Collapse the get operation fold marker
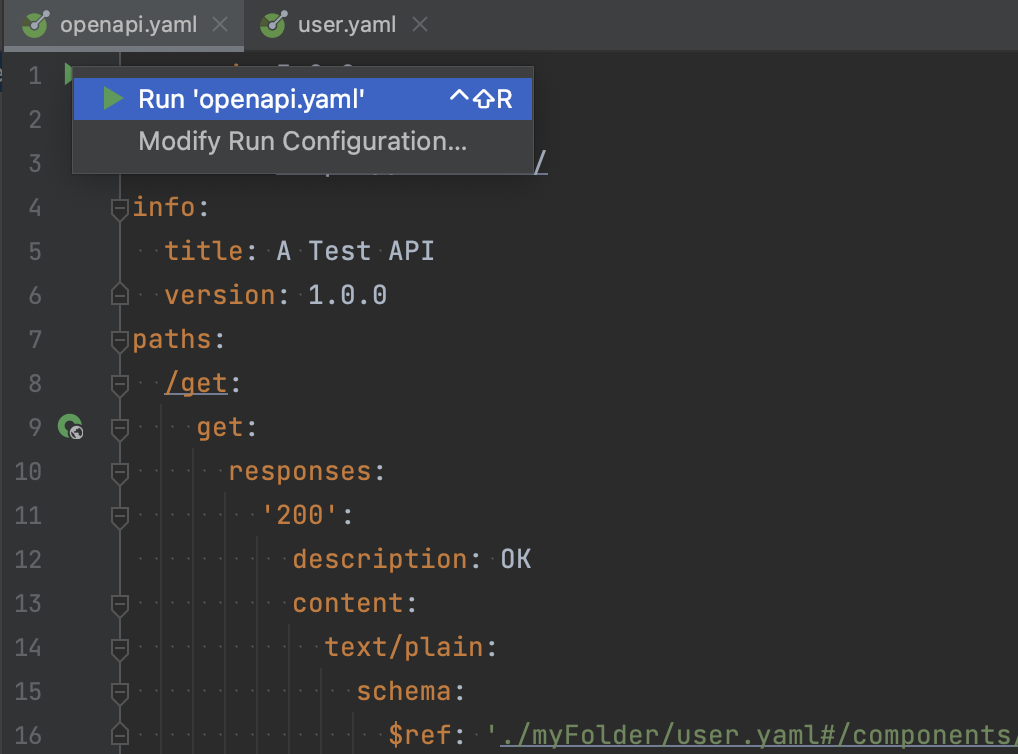This screenshot has height=754, width=1018. coord(119,429)
